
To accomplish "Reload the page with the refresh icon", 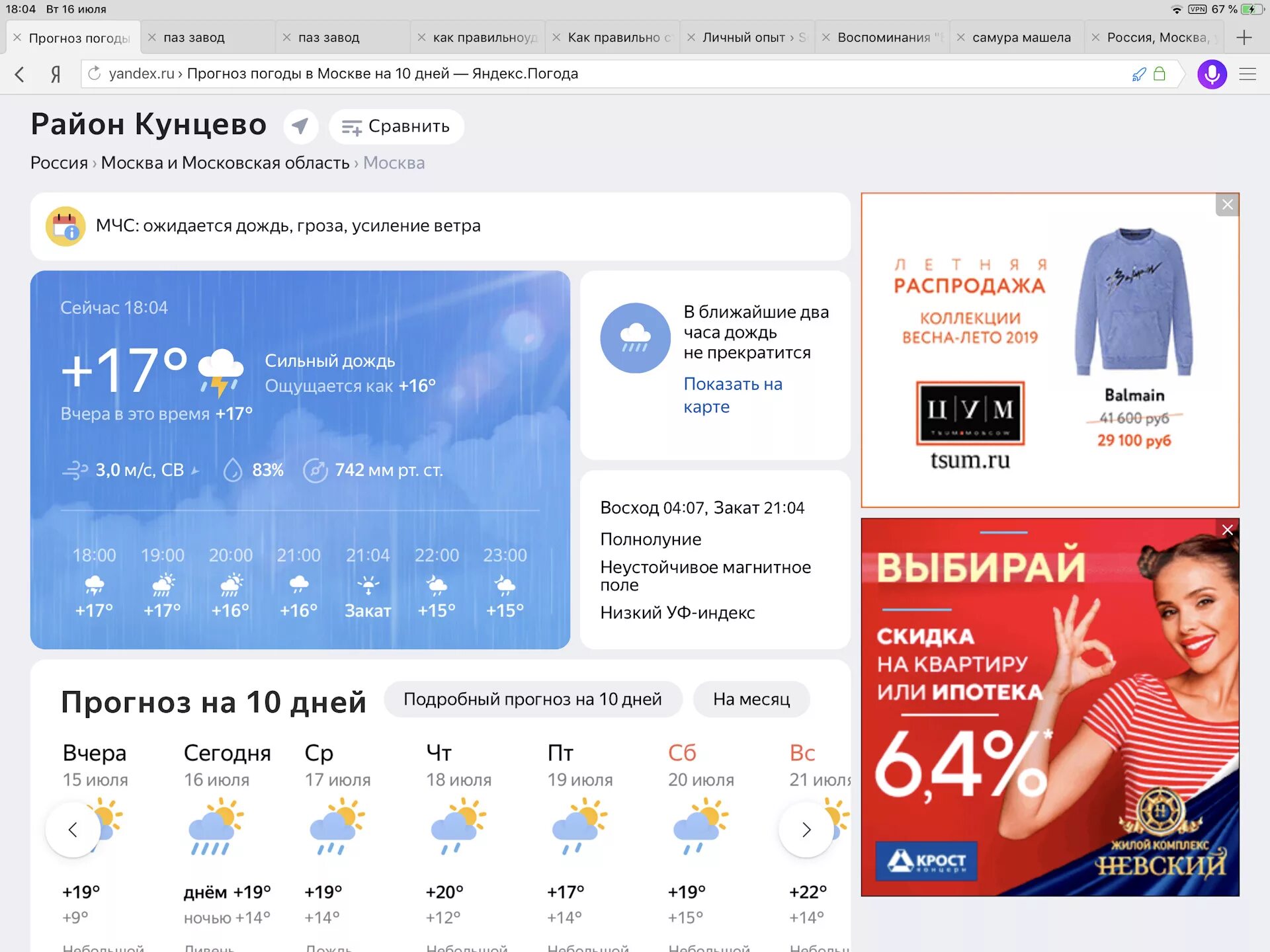I will pos(94,73).
